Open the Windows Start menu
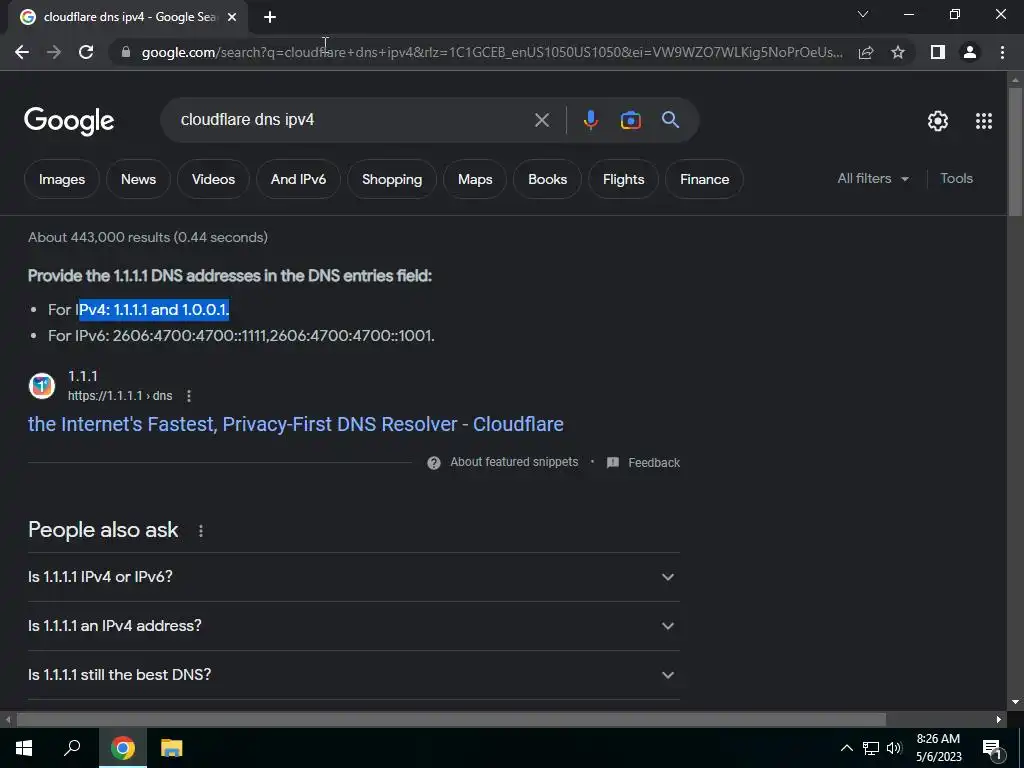The width and height of the screenshot is (1024, 768). (x=24, y=748)
